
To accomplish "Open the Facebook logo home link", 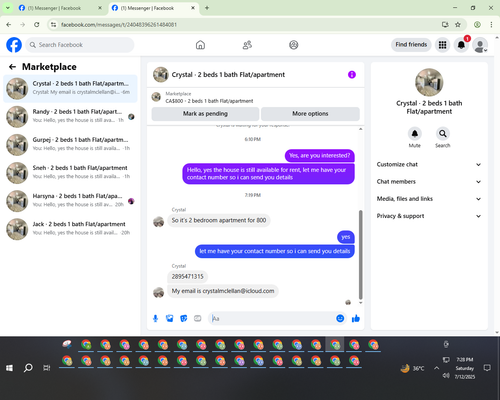I will pos(14,45).
